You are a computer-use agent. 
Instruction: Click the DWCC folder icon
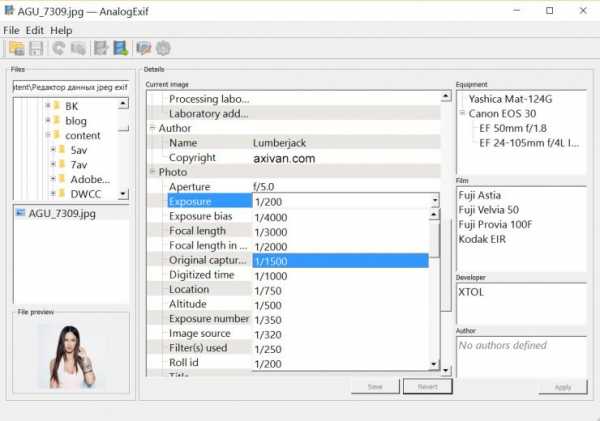[x=62, y=194]
